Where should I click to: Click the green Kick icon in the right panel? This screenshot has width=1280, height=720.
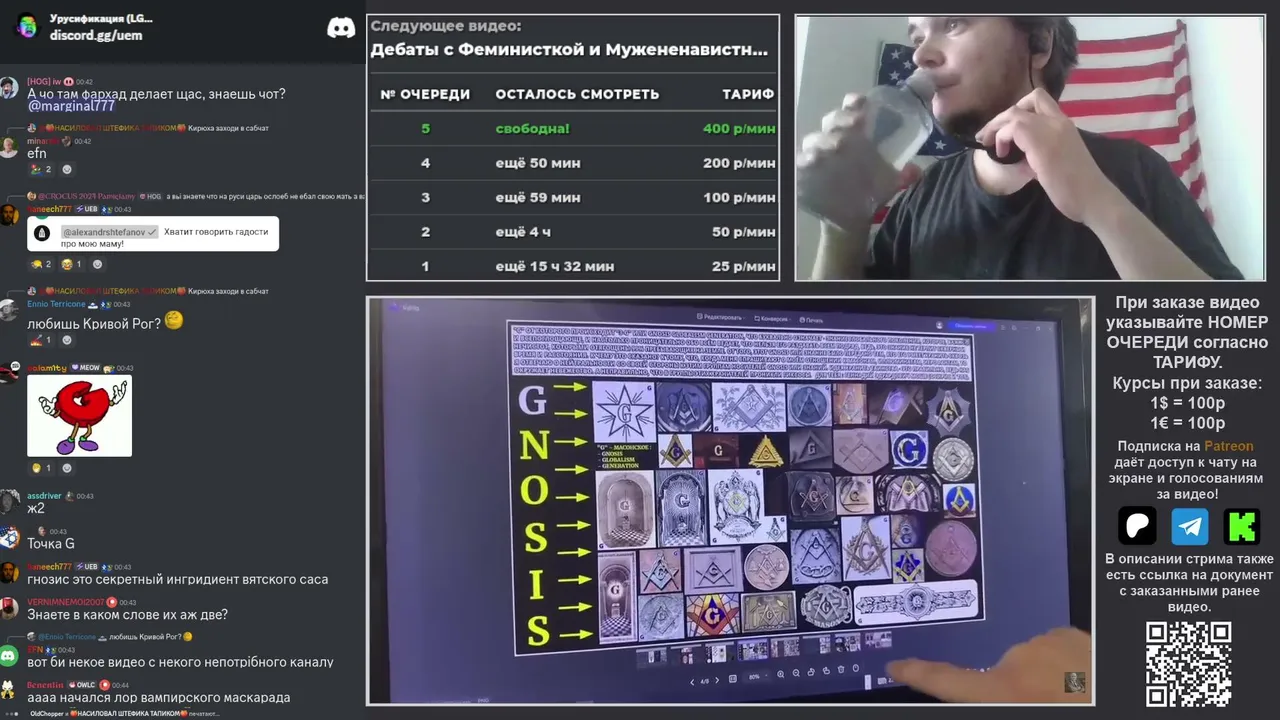(1242, 526)
